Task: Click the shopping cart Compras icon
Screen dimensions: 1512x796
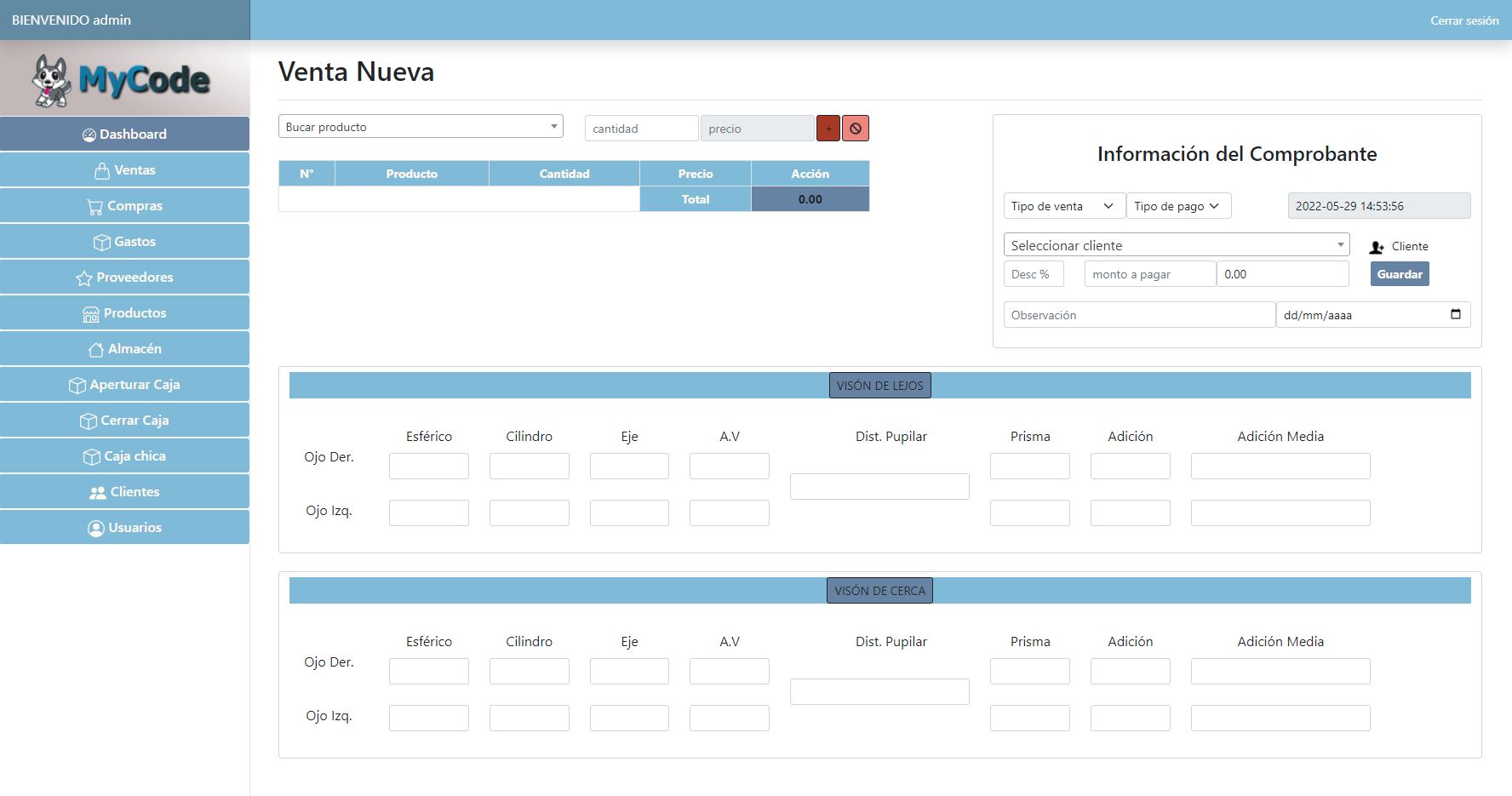Action: click(x=94, y=207)
